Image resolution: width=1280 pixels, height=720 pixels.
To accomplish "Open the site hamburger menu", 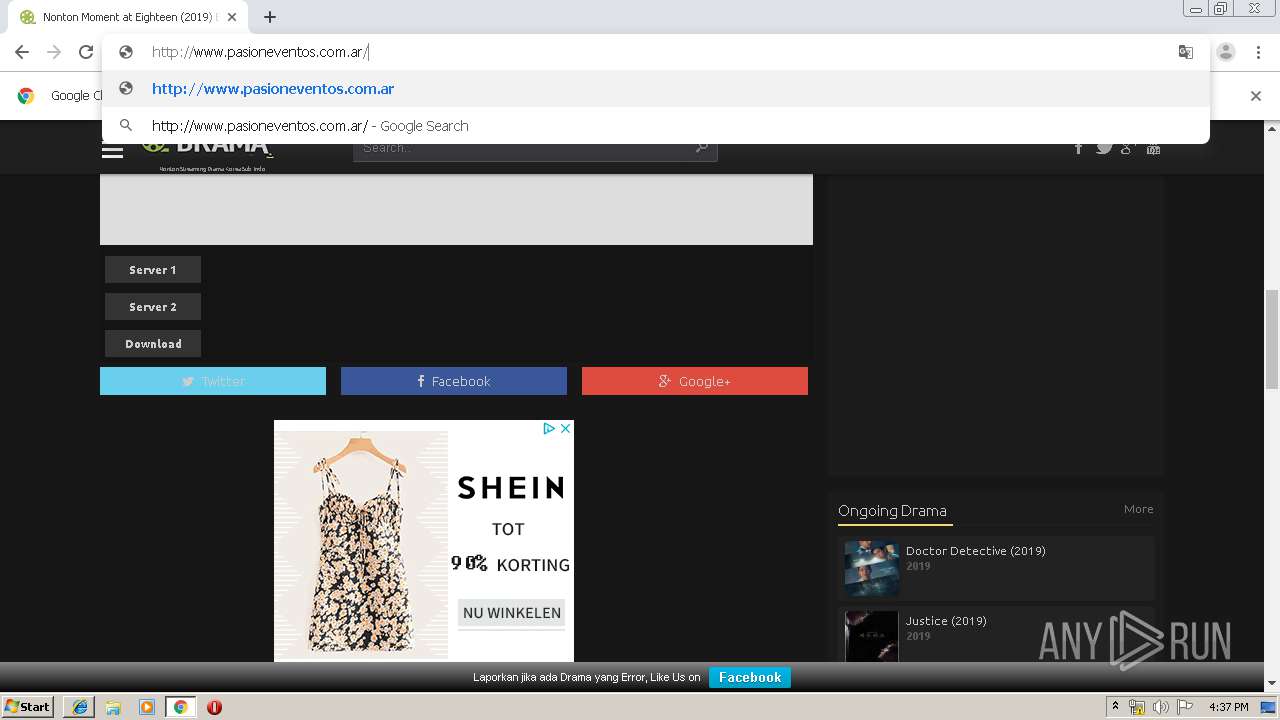I will click(x=112, y=151).
